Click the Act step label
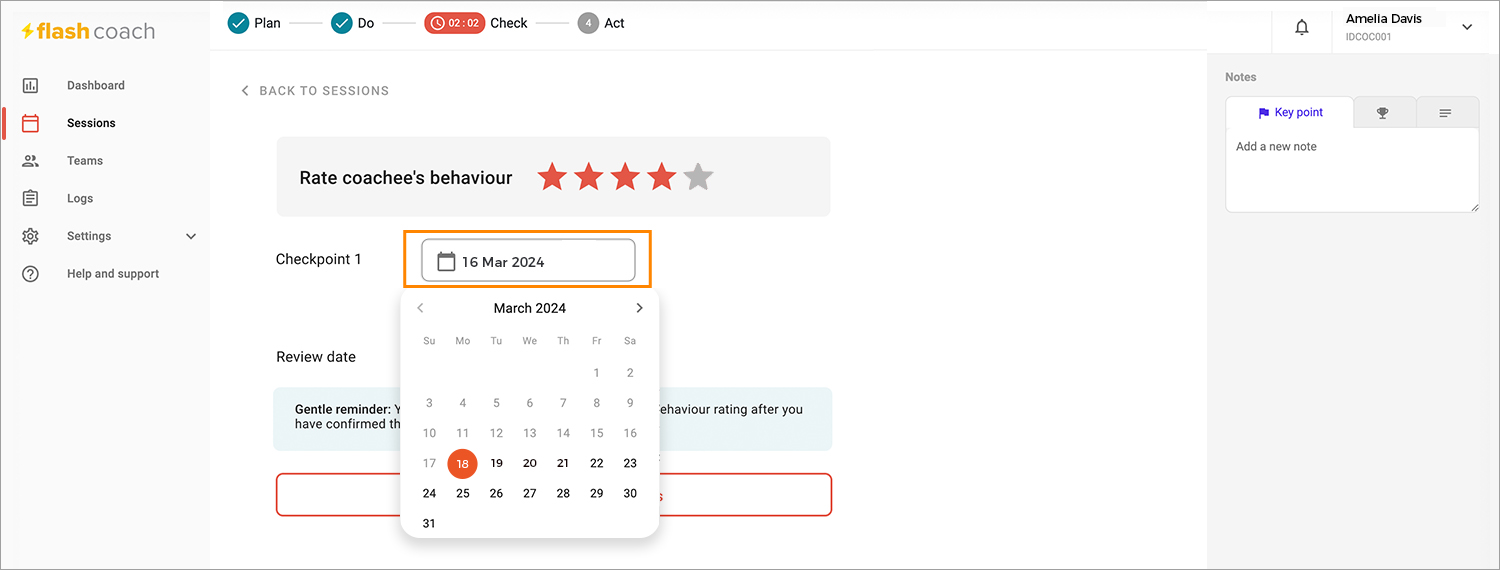This screenshot has height=570, width=1500. [x=614, y=23]
